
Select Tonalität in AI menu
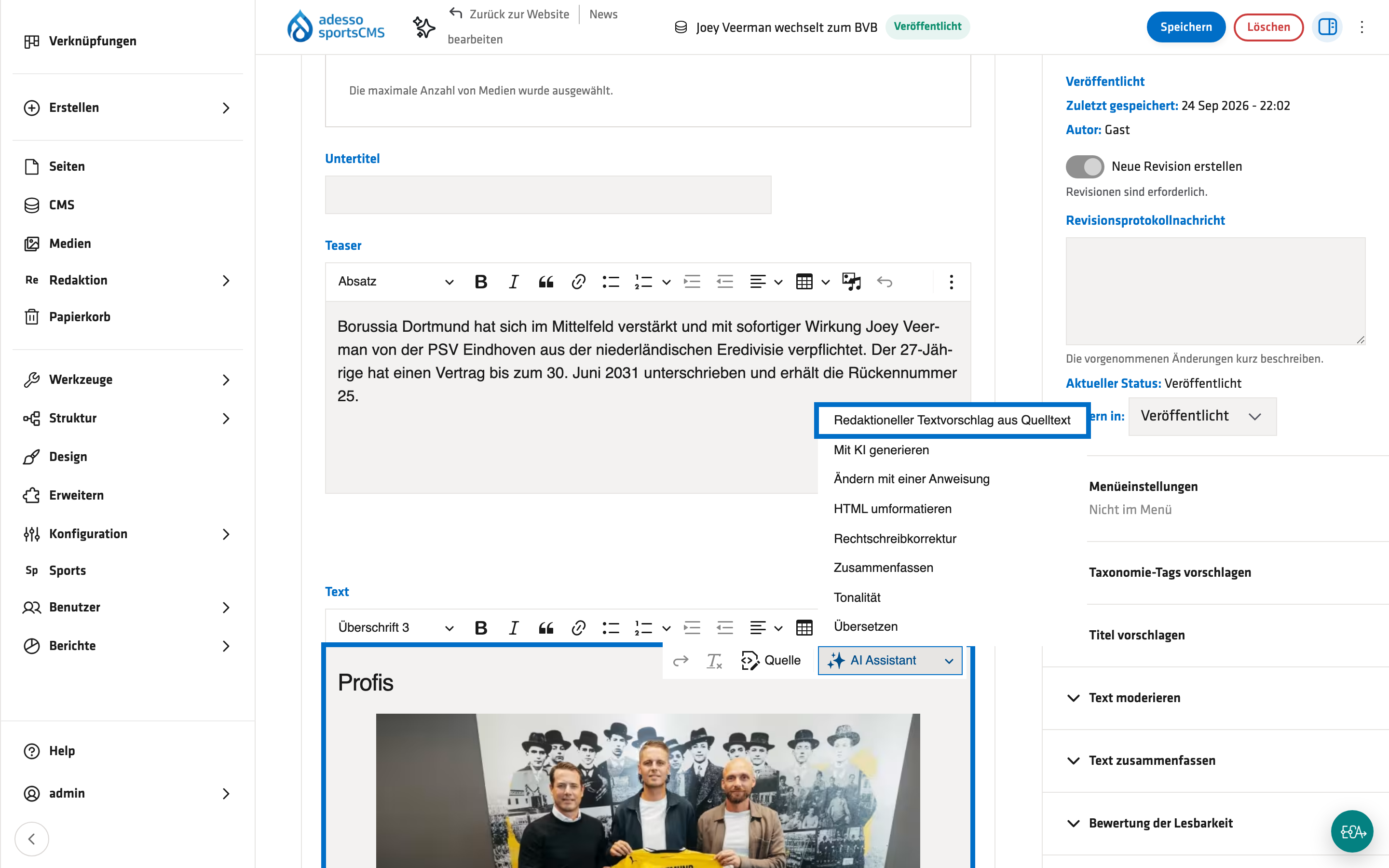(x=952, y=597)
